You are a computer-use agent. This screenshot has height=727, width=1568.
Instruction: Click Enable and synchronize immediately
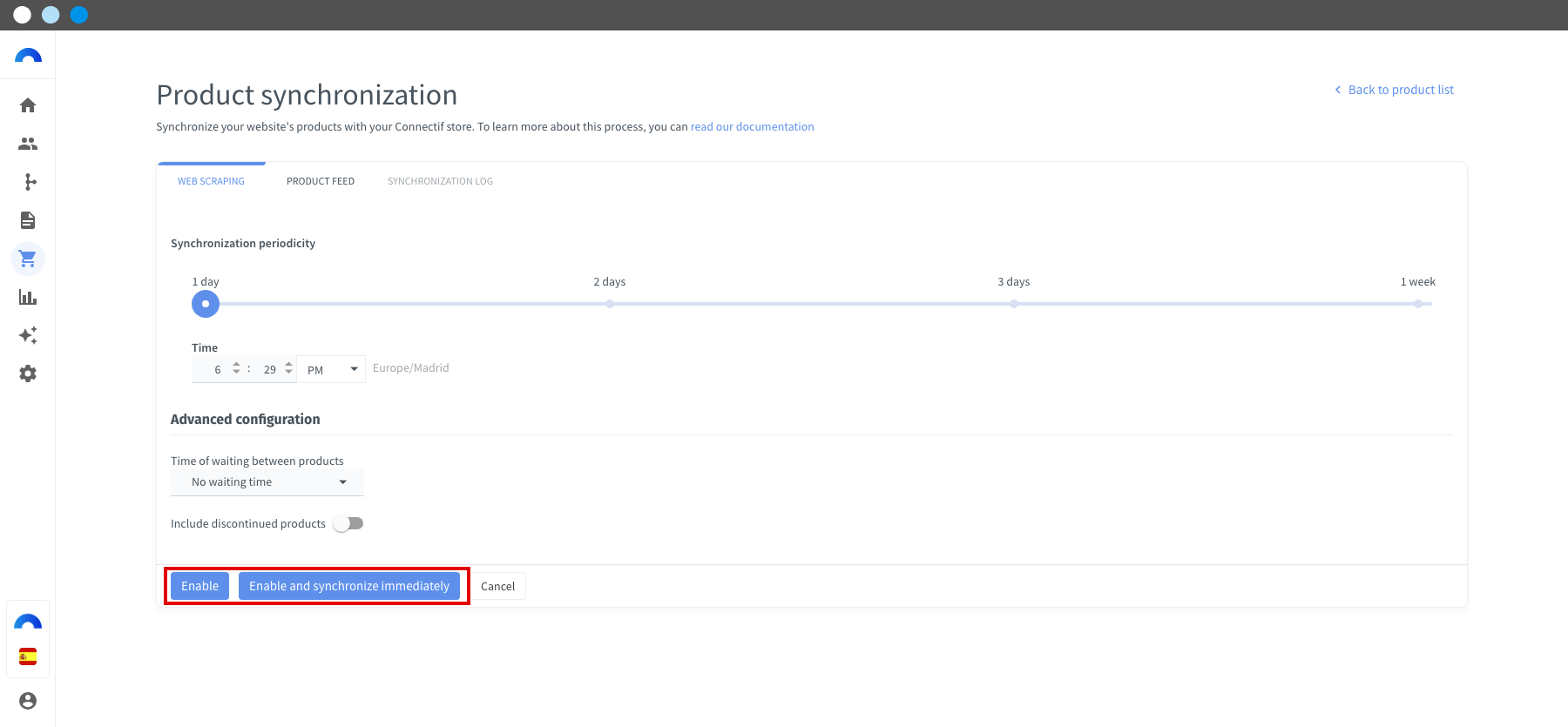[x=349, y=586]
